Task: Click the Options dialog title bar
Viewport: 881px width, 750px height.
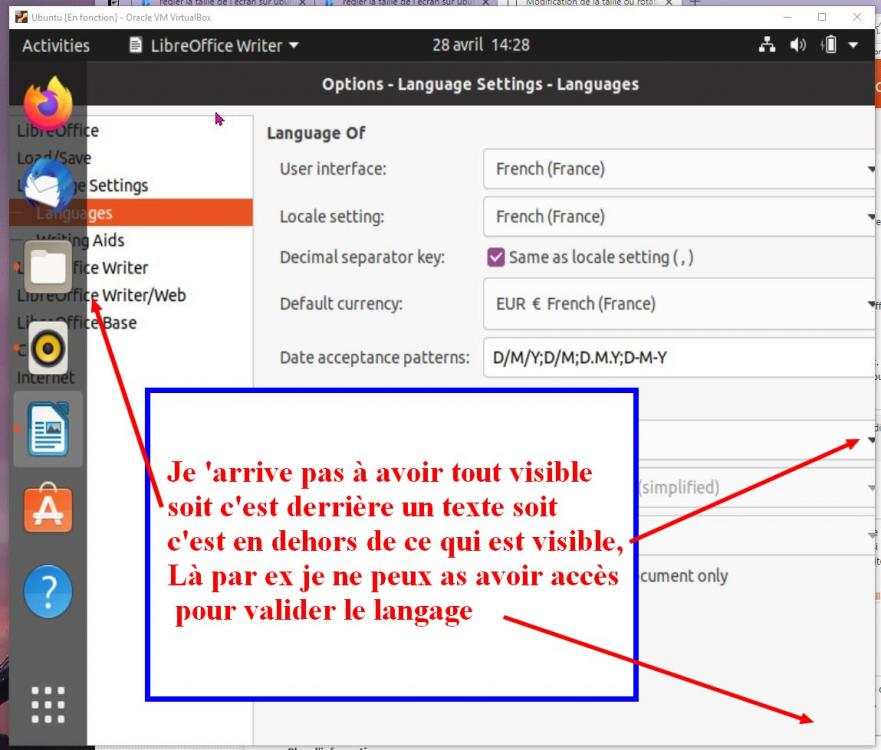Action: 480,84
